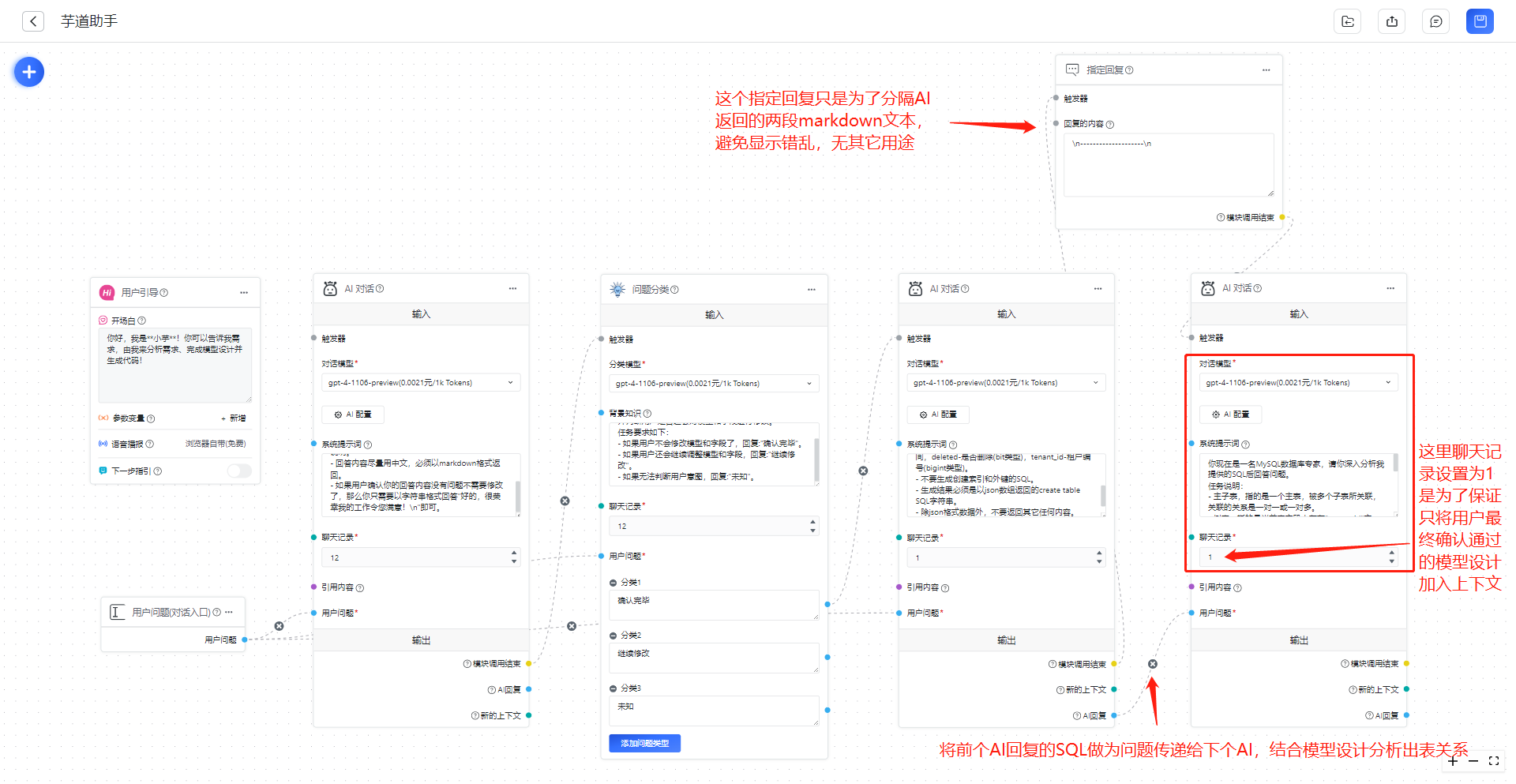Screen dimensions: 1516x784
Task: Show help for 语音播报
Action: (150, 444)
